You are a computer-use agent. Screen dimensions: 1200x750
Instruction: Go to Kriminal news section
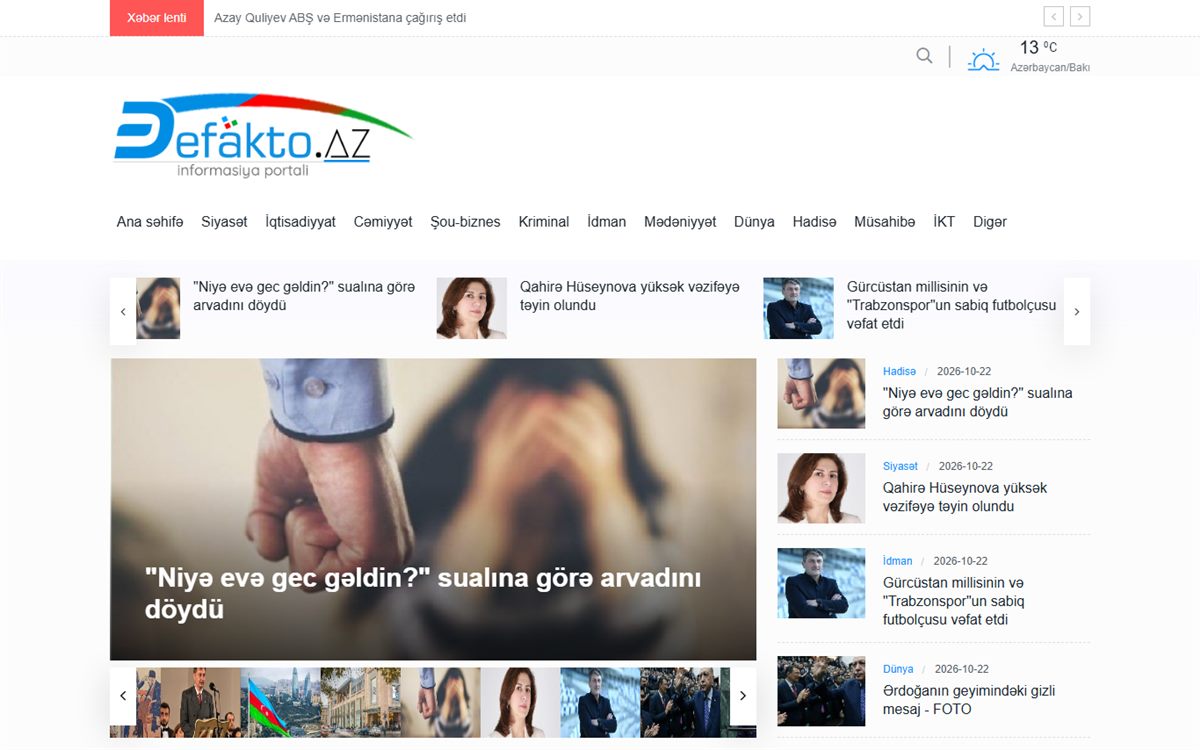click(544, 222)
